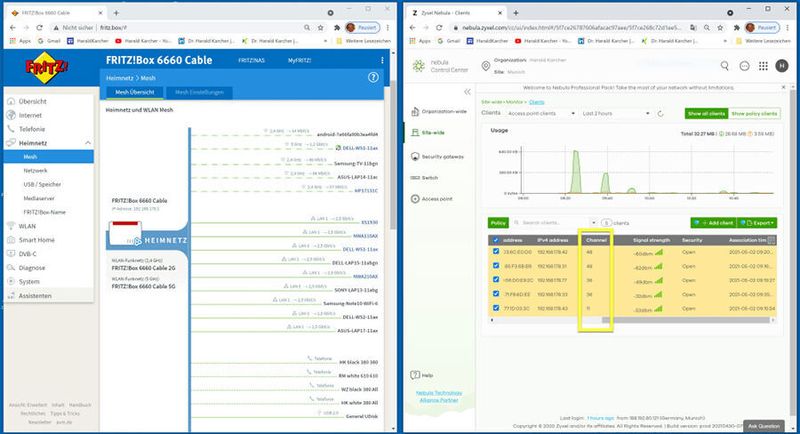Screen dimensions: 800x434
Task: Open the Export dropdown button
Action: [x=758, y=223]
